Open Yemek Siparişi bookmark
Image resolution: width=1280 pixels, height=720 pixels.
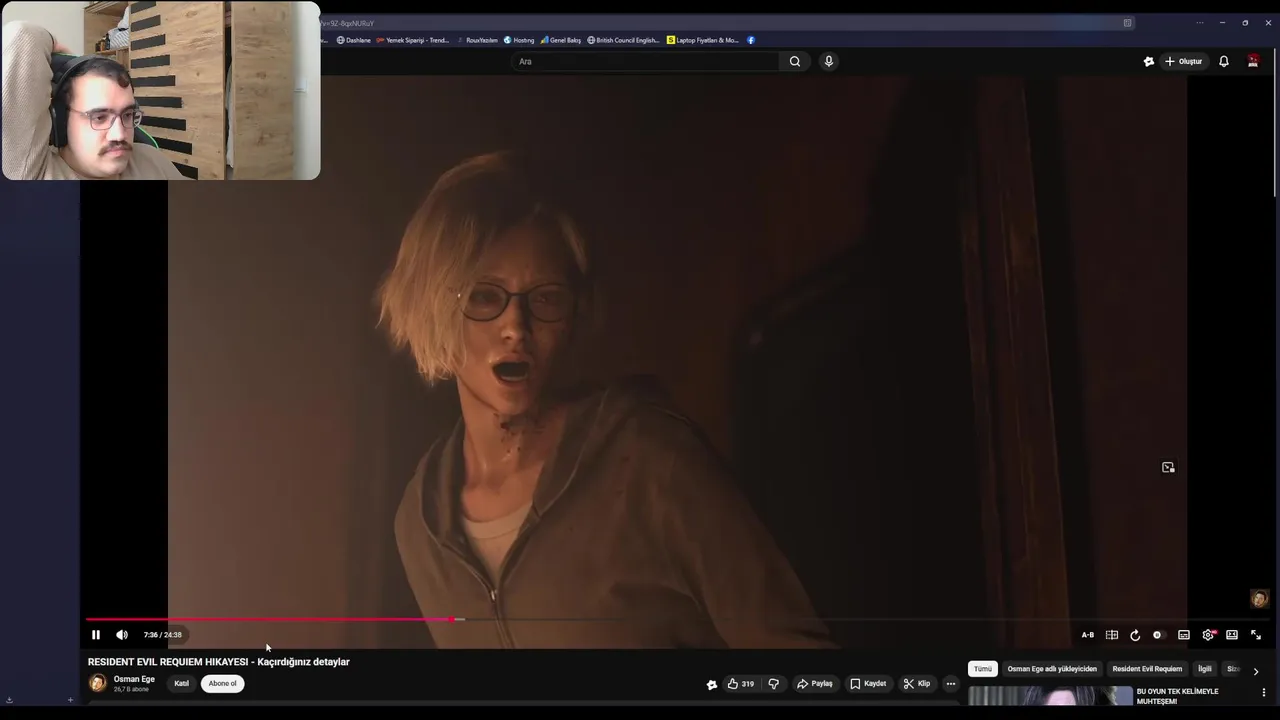(x=413, y=40)
